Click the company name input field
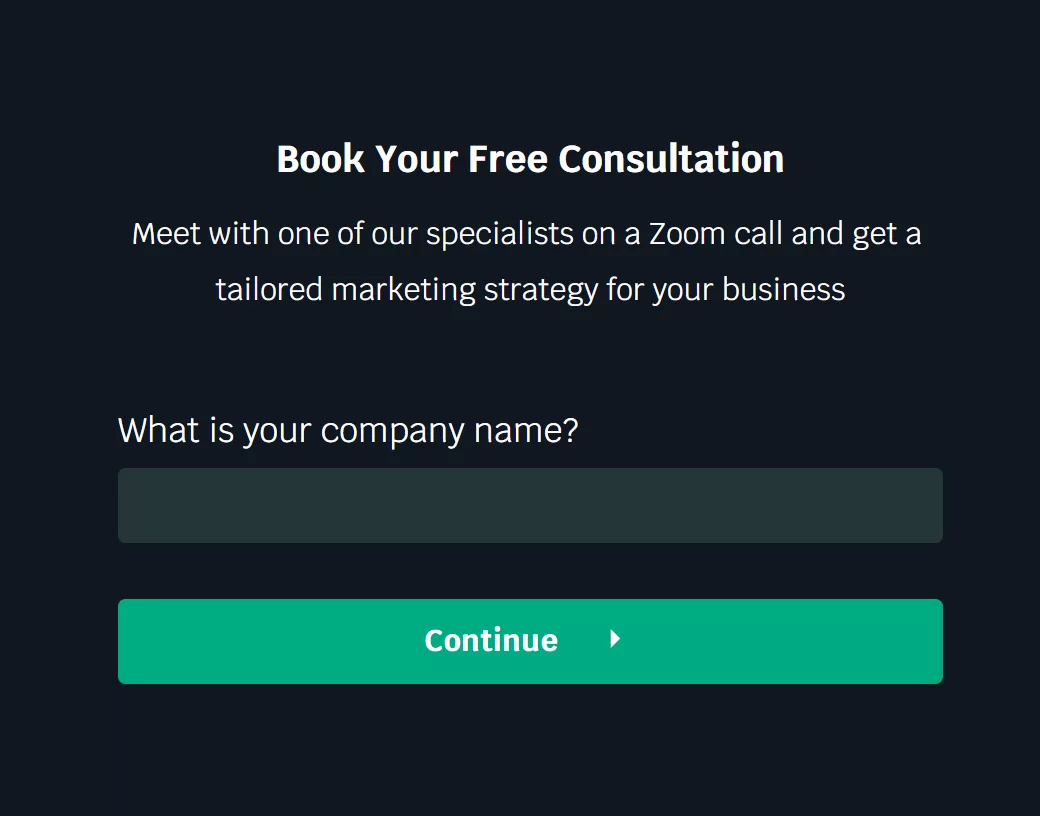The image size is (1040, 816). (530, 506)
